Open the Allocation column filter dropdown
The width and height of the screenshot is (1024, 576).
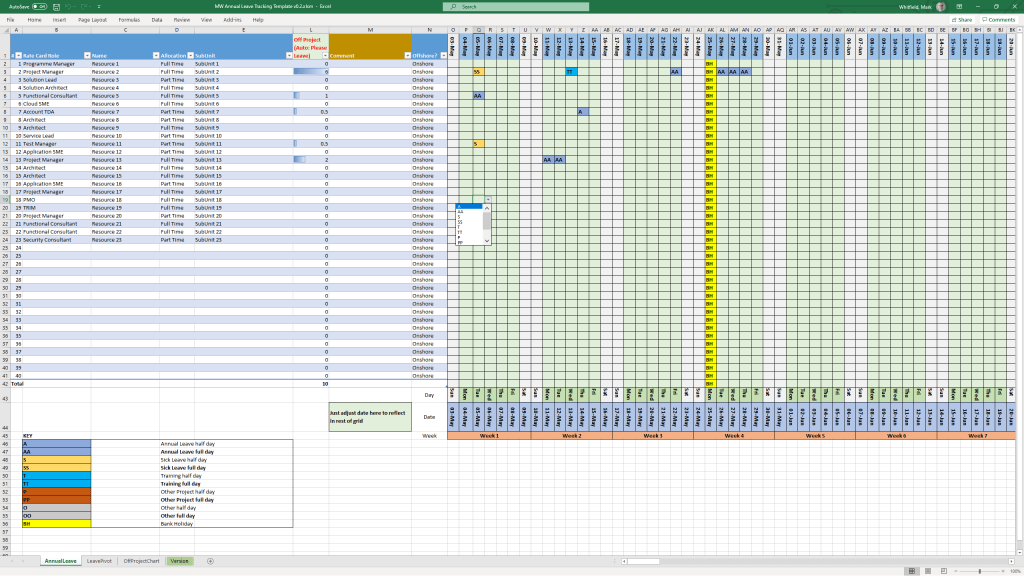pyautogui.click(x=190, y=55)
